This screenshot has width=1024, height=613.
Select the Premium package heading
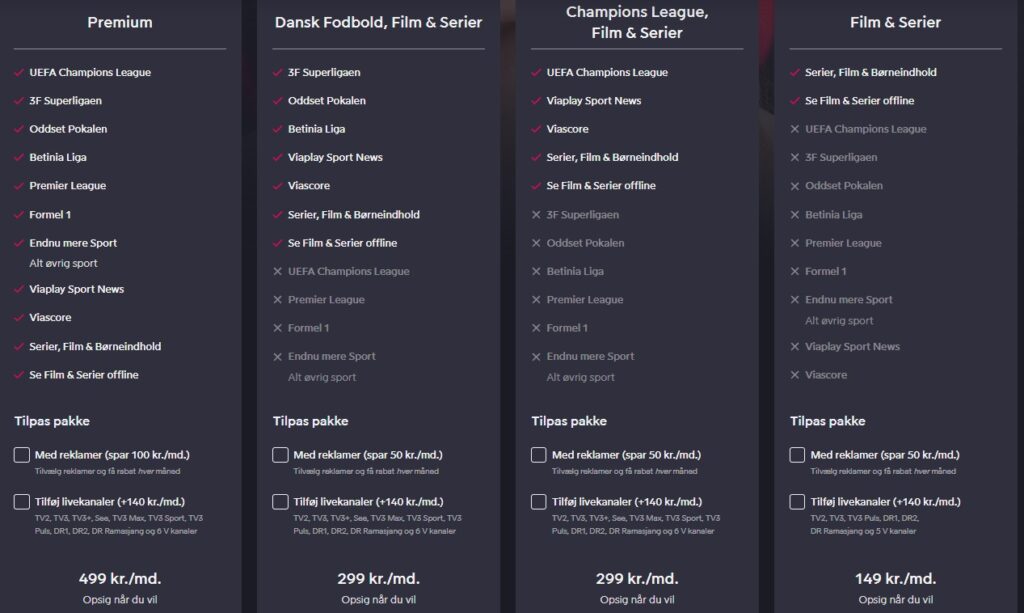pyautogui.click(x=120, y=22)
